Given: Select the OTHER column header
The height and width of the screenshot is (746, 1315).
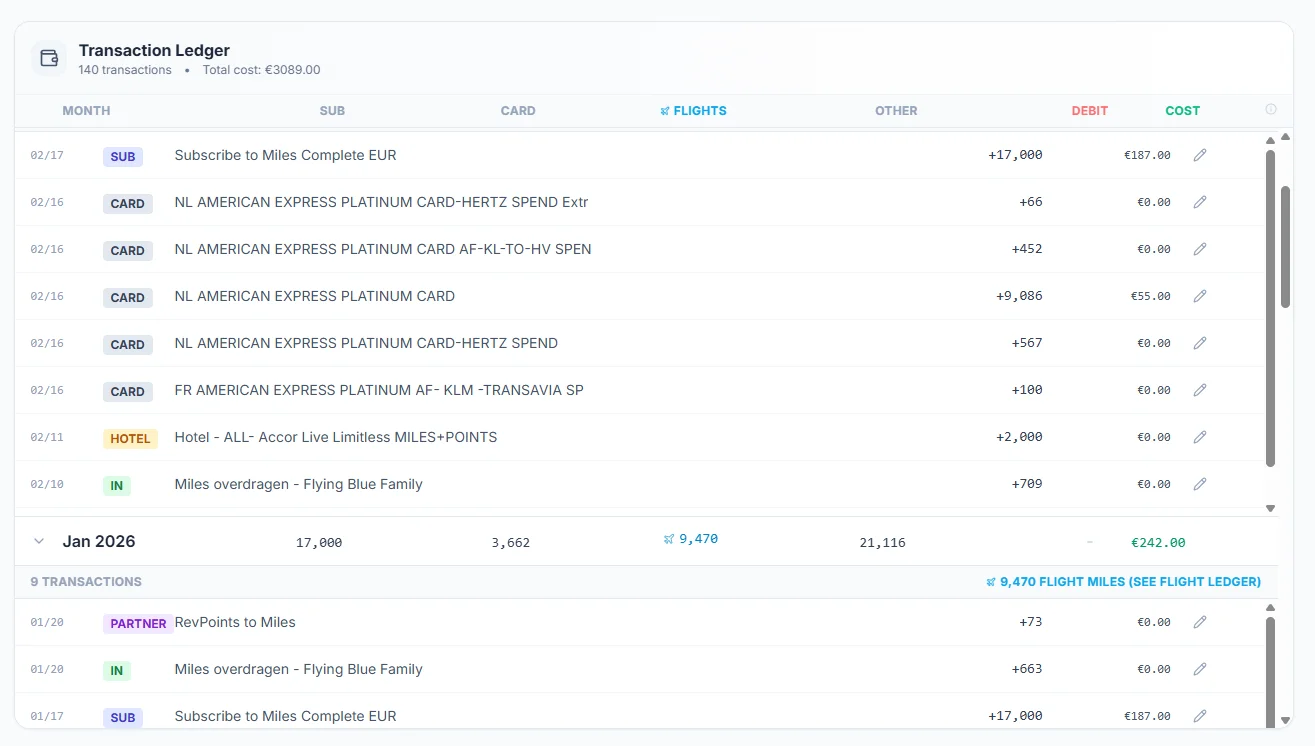Looking at the screenshot, I should tap(895, 110).
